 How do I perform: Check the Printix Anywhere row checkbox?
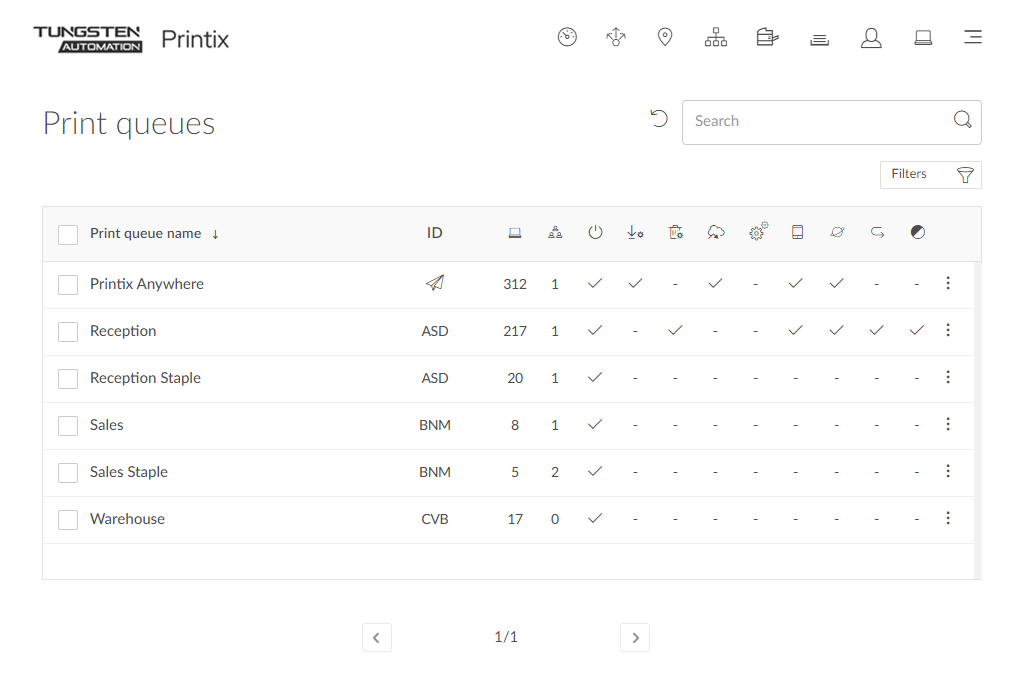point(68,285)
